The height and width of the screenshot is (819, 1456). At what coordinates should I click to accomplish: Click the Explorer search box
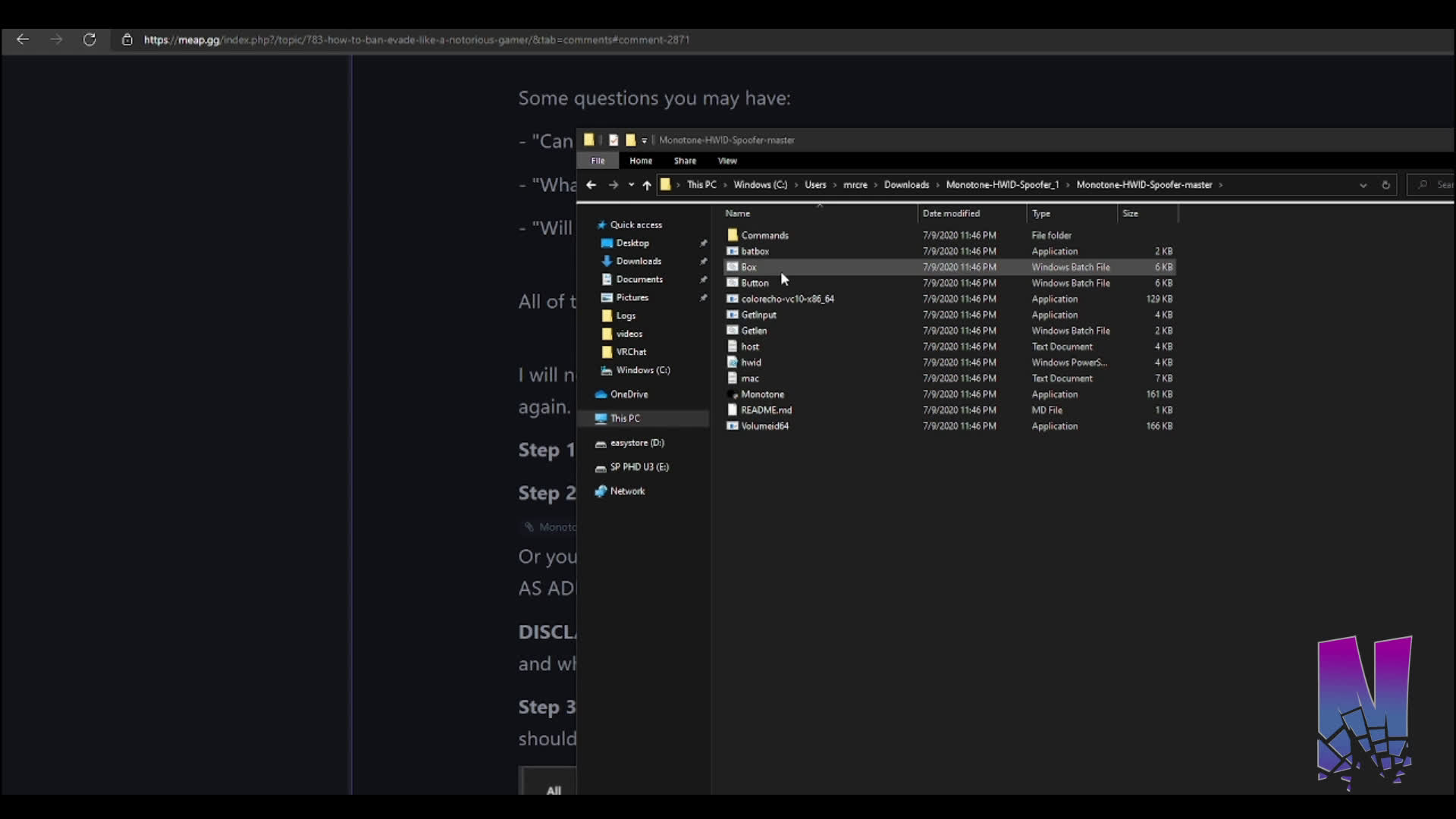click(x=1437, y=185)
